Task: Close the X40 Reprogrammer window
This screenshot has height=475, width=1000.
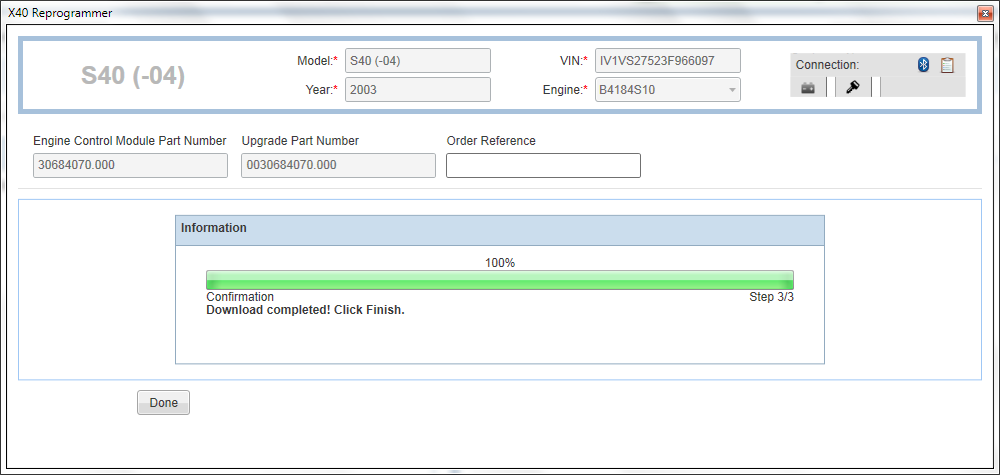Action: pyautogui.click(x=985, y=13)
